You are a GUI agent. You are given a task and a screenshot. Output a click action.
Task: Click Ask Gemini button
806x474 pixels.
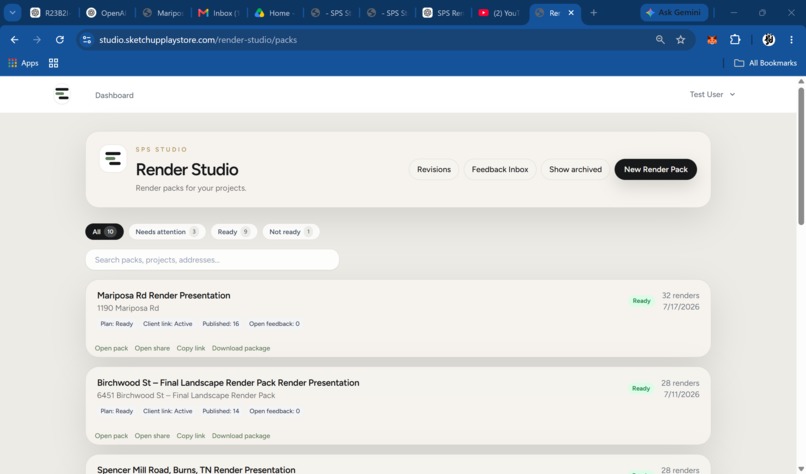674,12
